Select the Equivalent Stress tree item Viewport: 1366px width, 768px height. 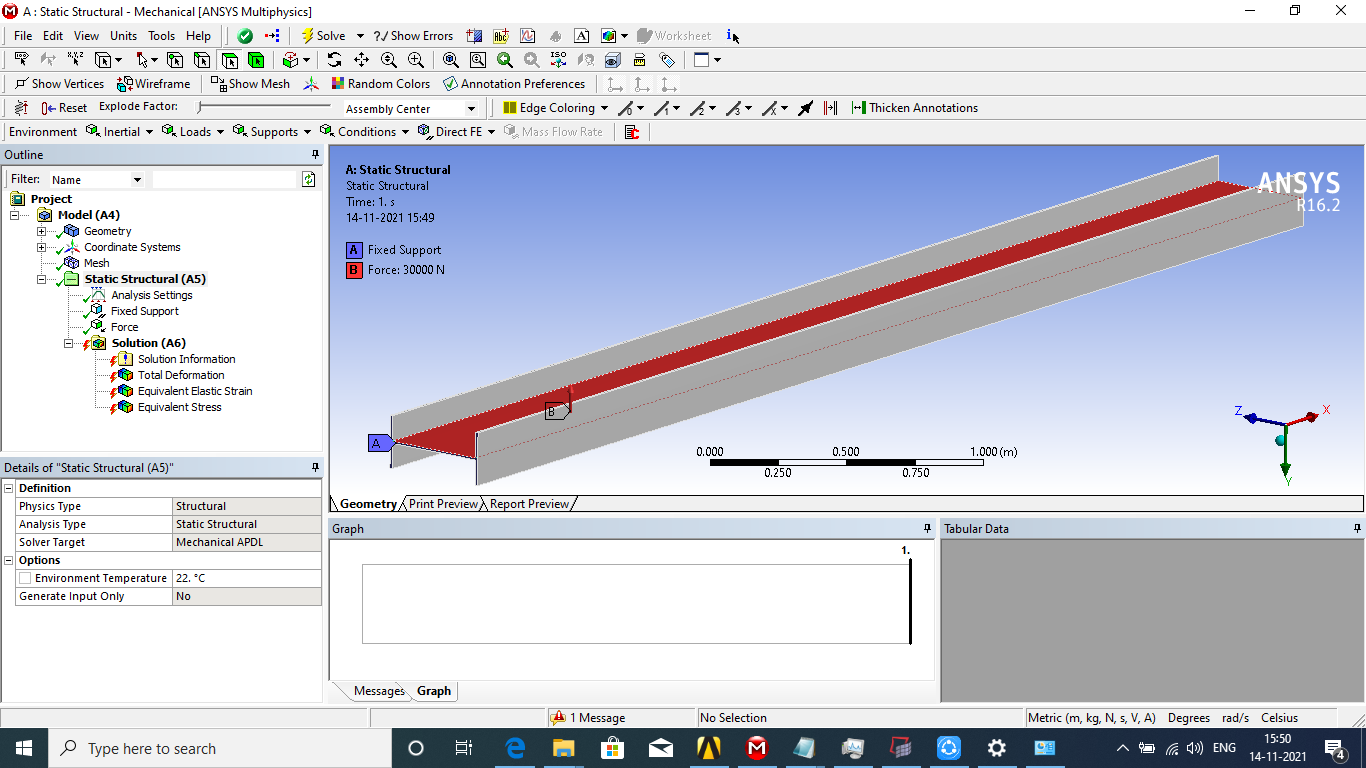point(179,407)
